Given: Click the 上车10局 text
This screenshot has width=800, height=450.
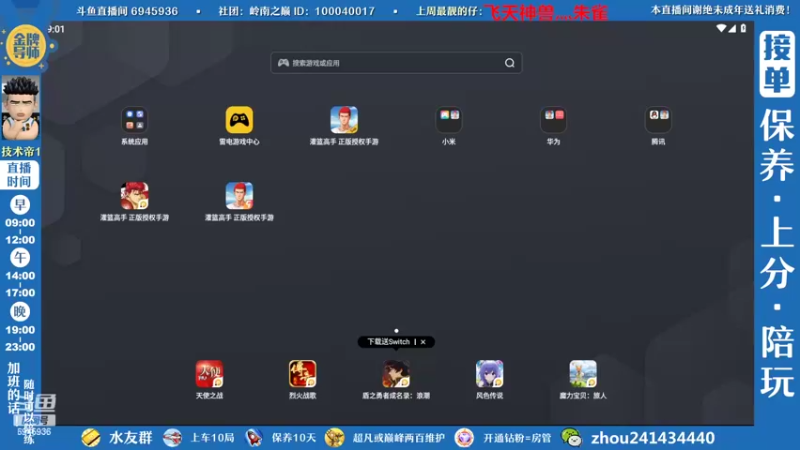Looking at the screenshot, I should [x=212, y=438].
